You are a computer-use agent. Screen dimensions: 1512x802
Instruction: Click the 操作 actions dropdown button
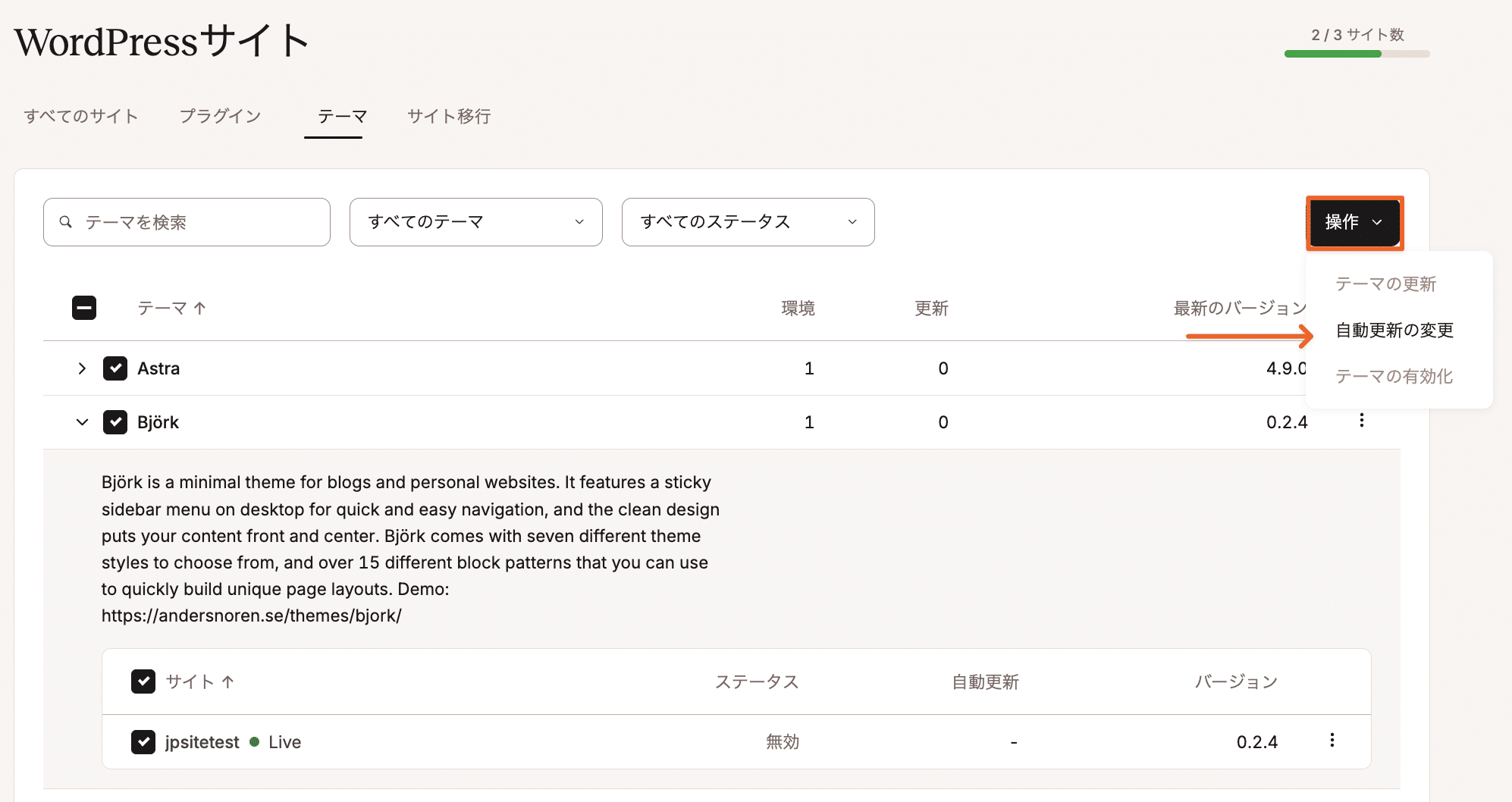point(1355,222)
